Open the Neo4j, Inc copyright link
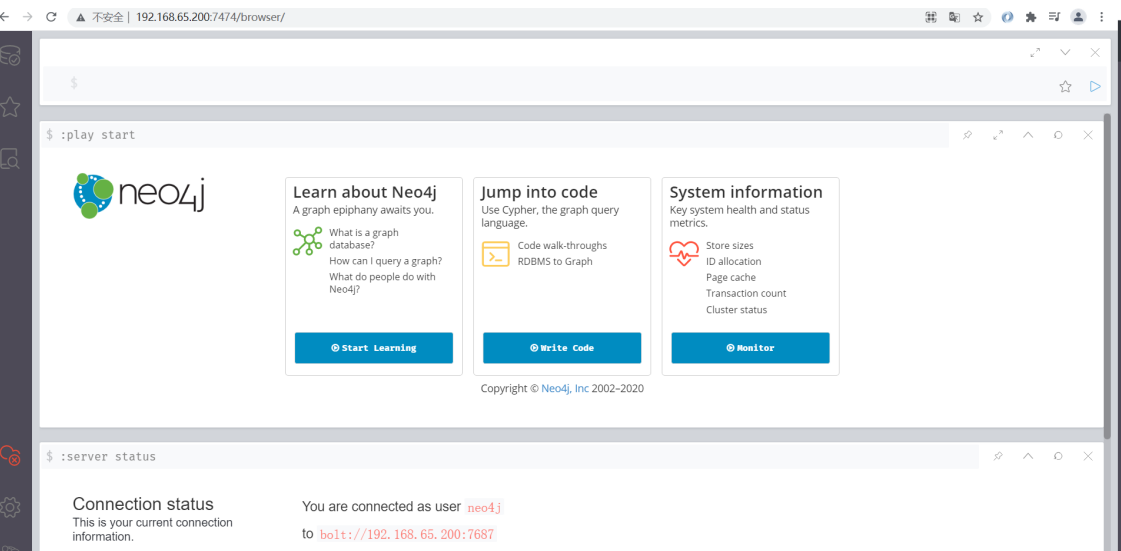 (x=565, y=388)
